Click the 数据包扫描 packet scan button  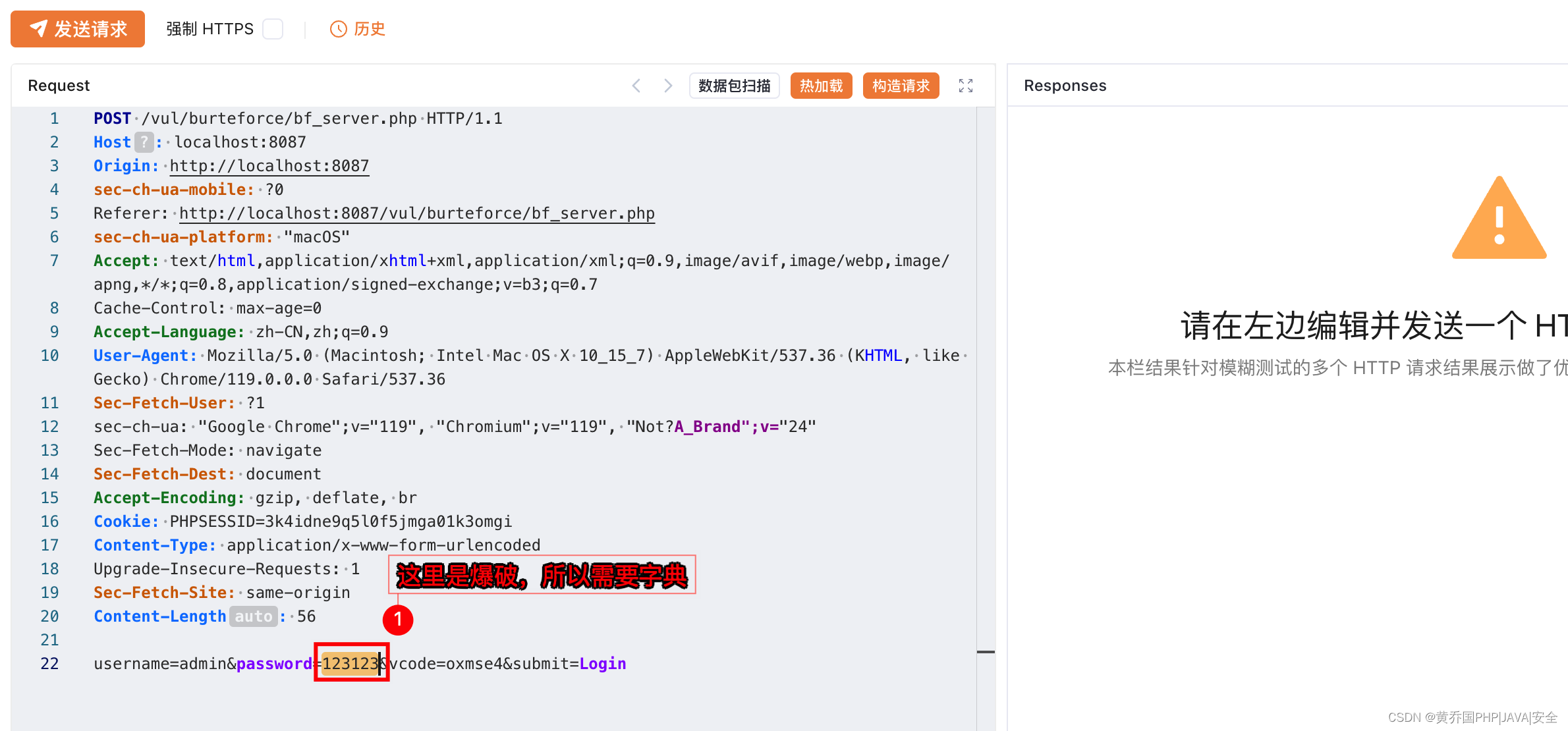(735, 86)
